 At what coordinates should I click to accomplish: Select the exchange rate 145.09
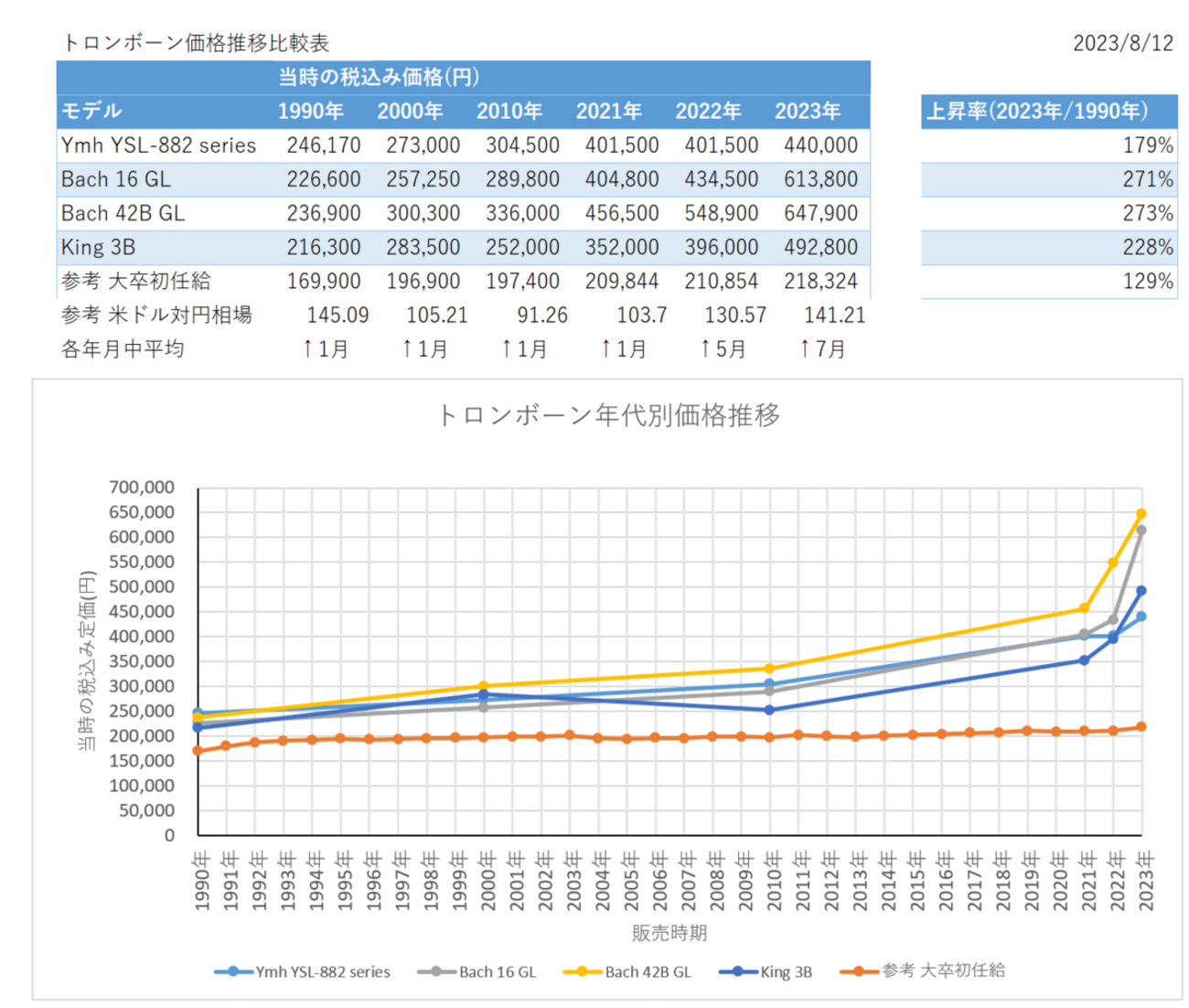337,315
